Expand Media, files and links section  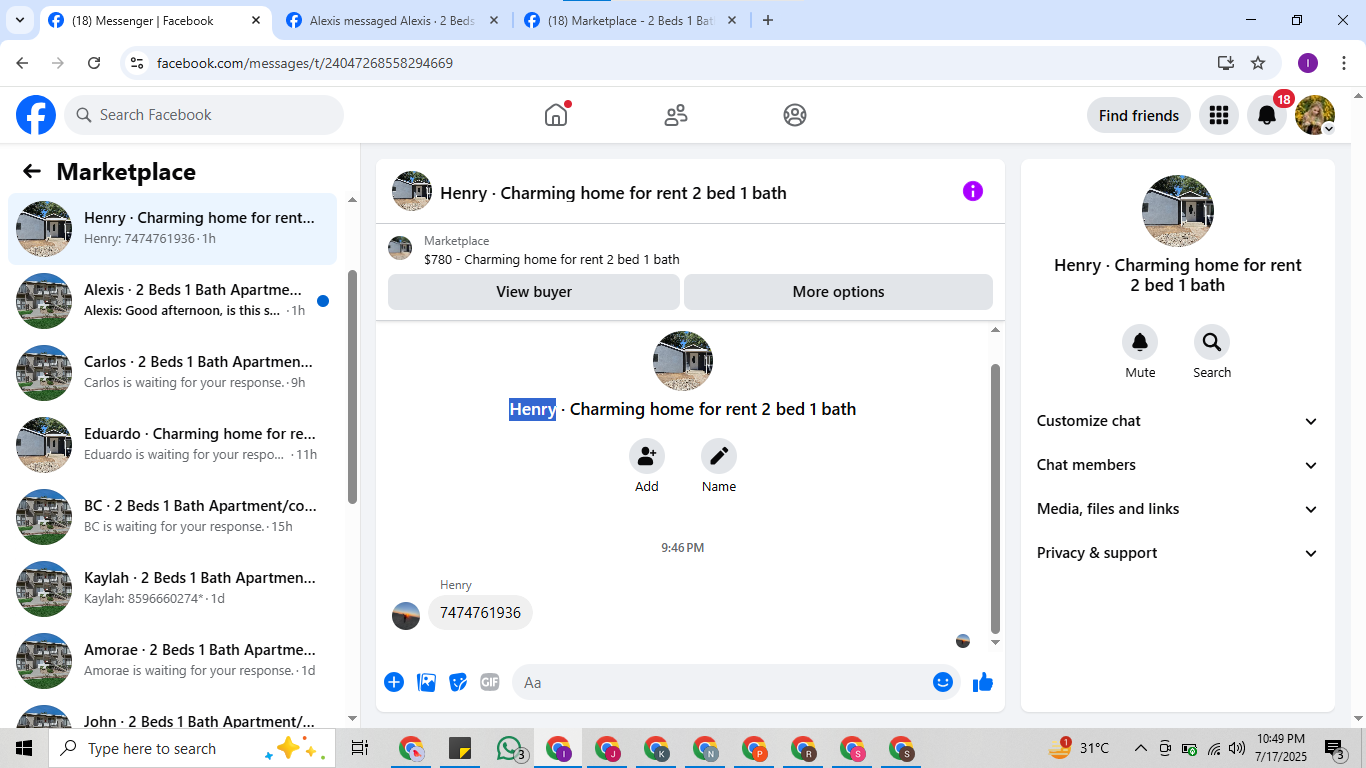[1178, 509]
